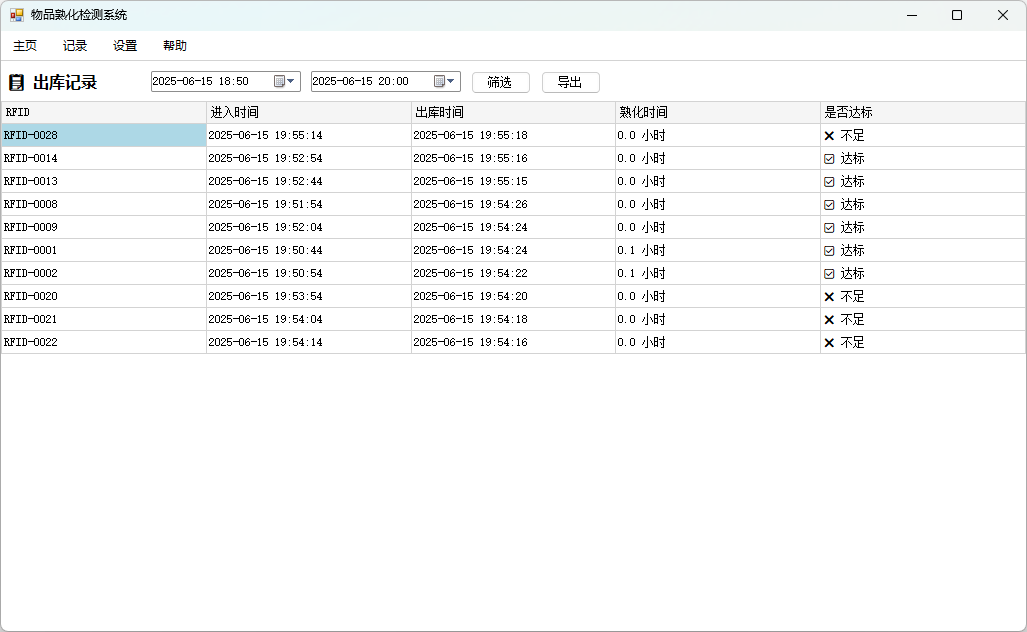Click the X 不足 icon for RFID-0021
Image resolution: width=1027 pixels, height=632 pixels.
pos(829,320)
